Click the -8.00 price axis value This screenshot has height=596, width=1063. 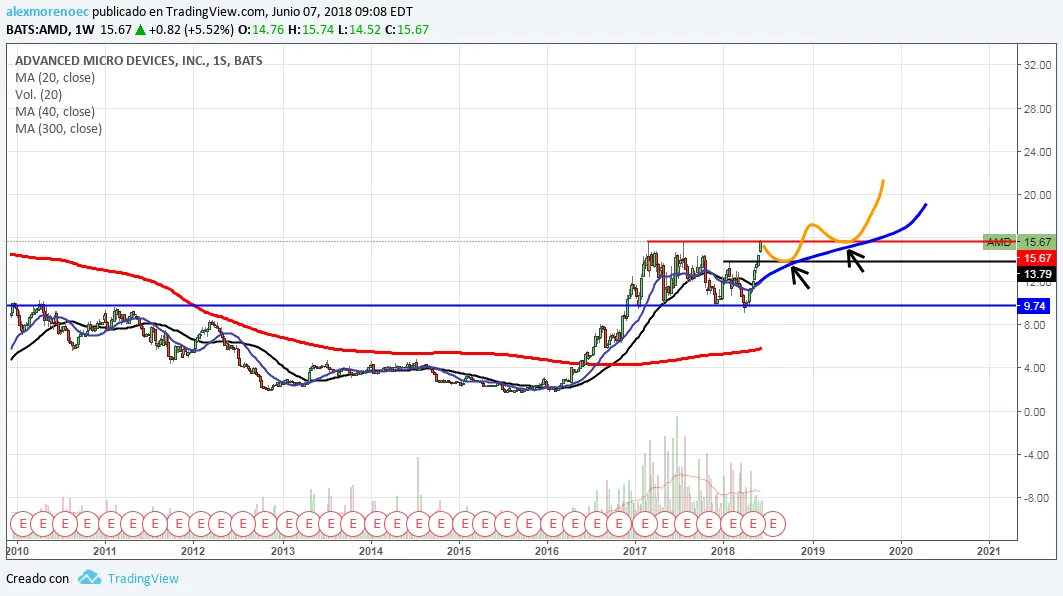click(1036, 498)
